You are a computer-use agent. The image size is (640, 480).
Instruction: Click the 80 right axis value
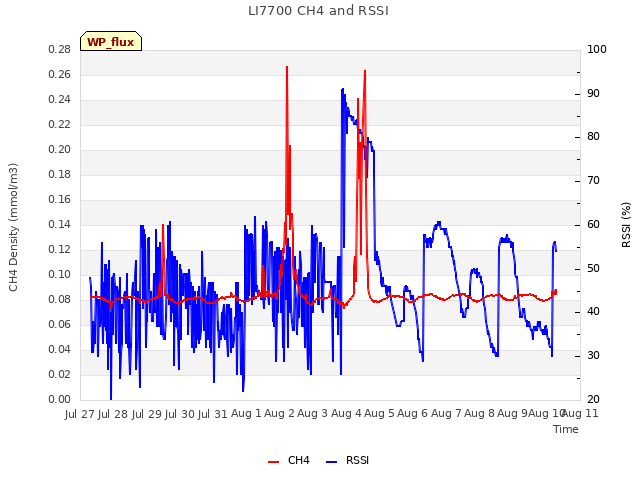coord(593,137)
